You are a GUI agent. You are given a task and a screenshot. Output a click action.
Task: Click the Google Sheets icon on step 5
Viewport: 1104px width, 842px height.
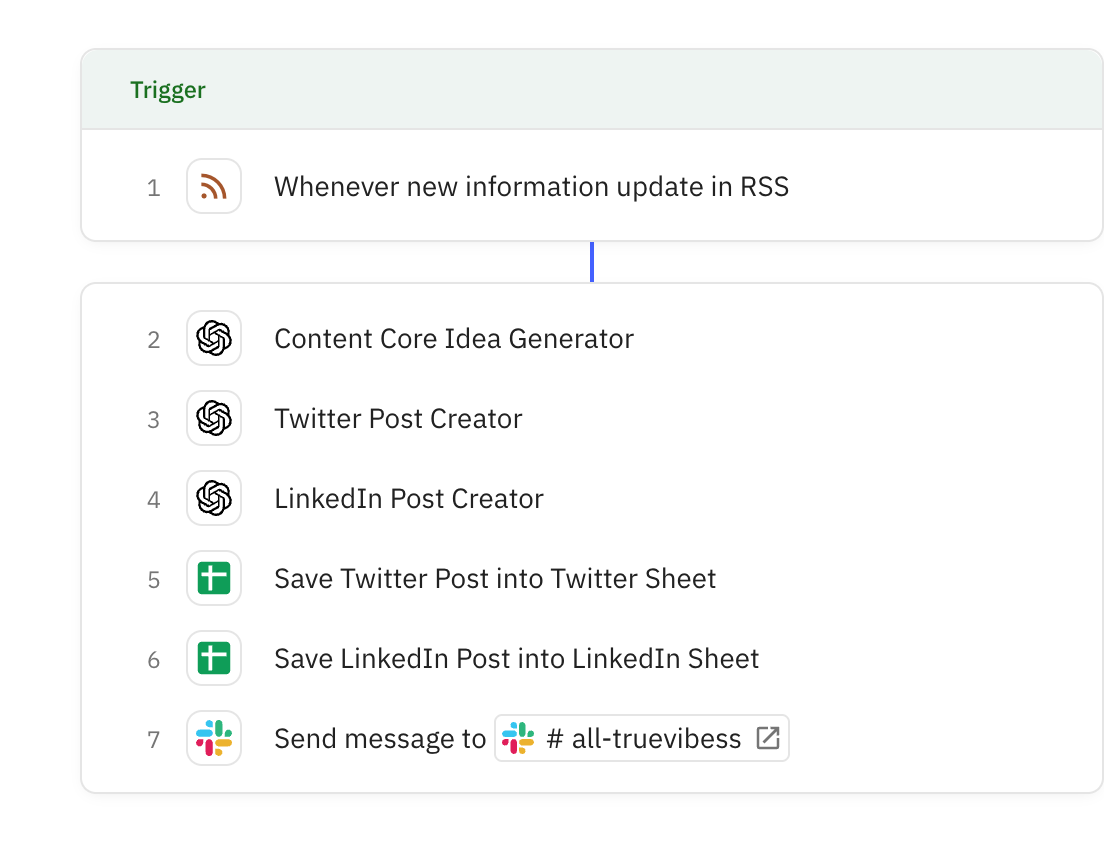213,578
